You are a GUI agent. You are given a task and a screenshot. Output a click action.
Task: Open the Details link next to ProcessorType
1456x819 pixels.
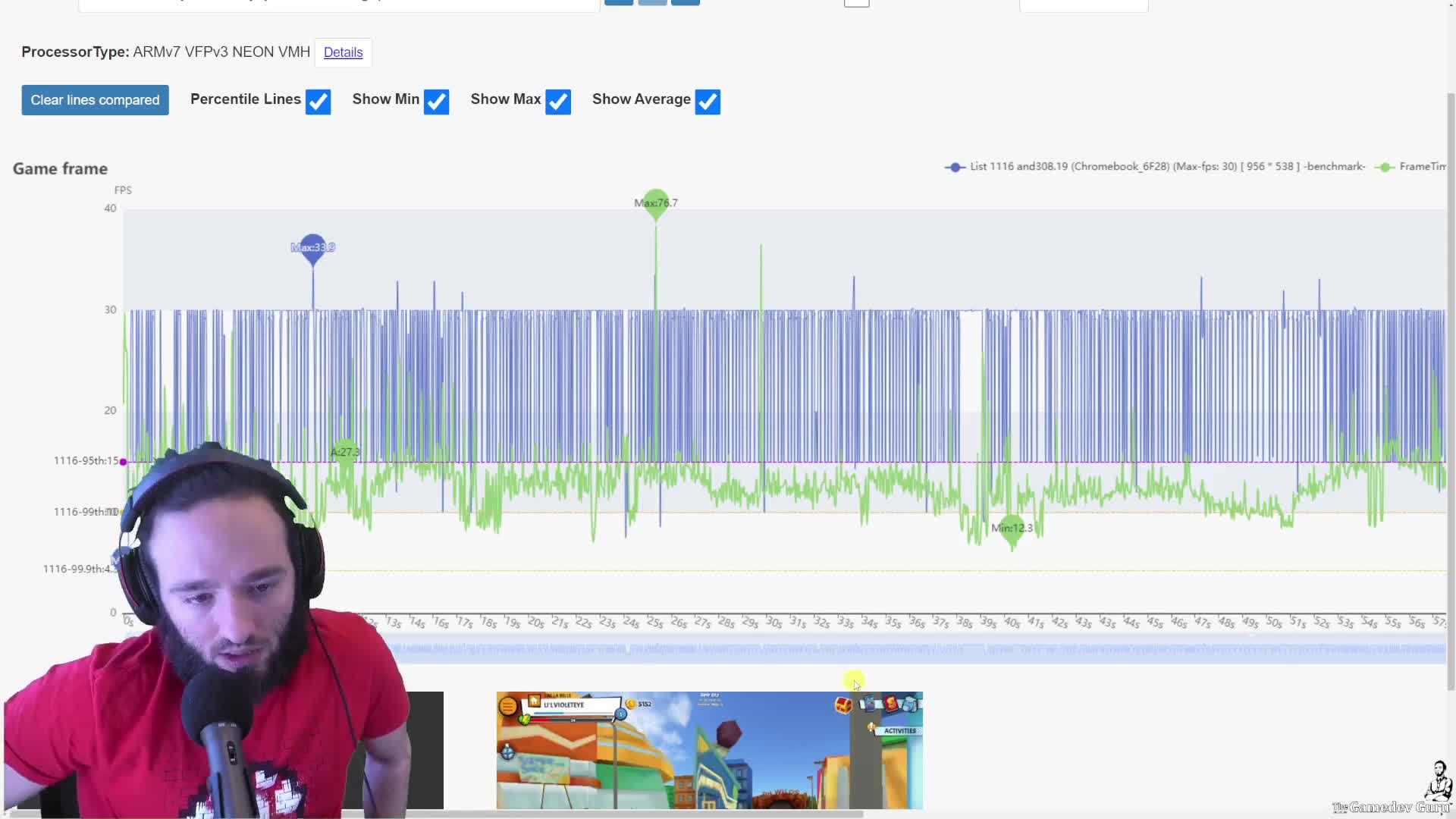click(343, 52)
